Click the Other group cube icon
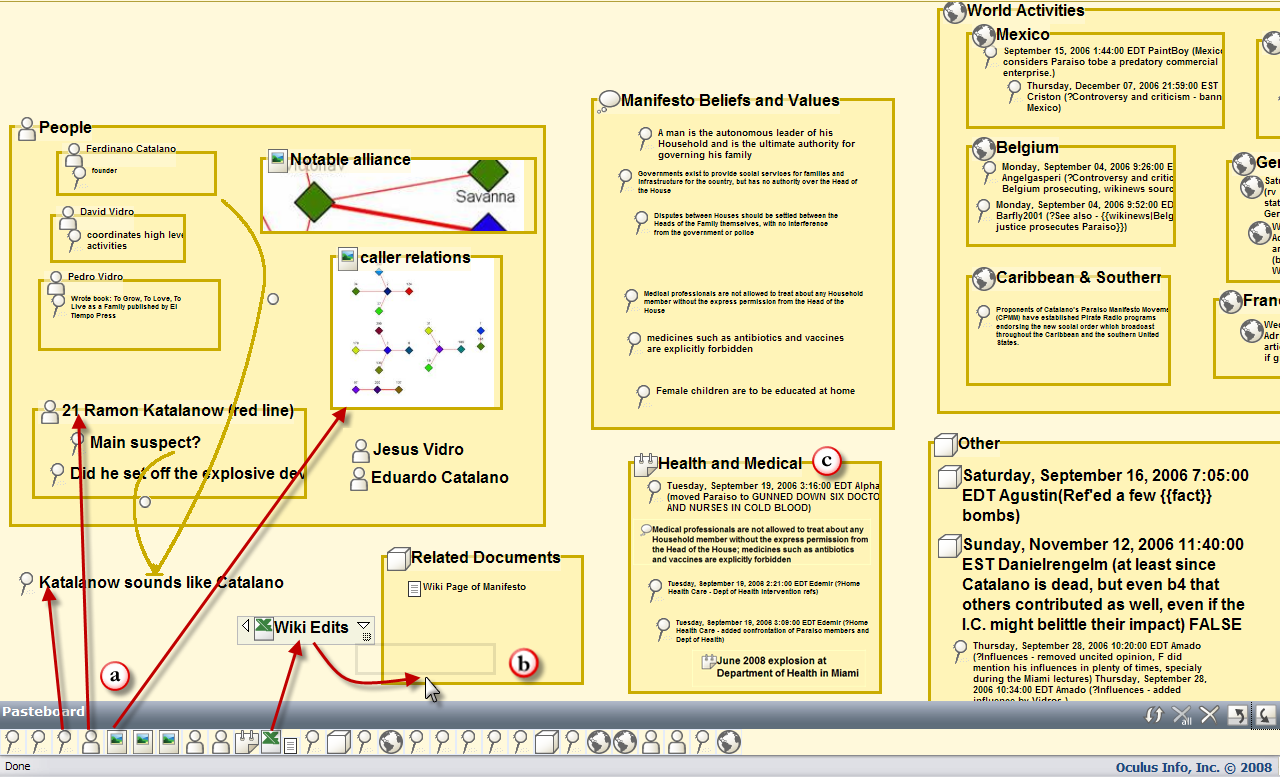The width and height of the screenshot is (1280, 777). [944, 444]
